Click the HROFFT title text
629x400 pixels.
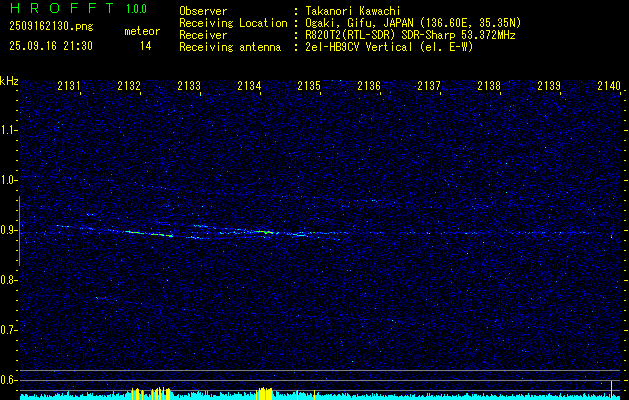(x=63, y=8)
